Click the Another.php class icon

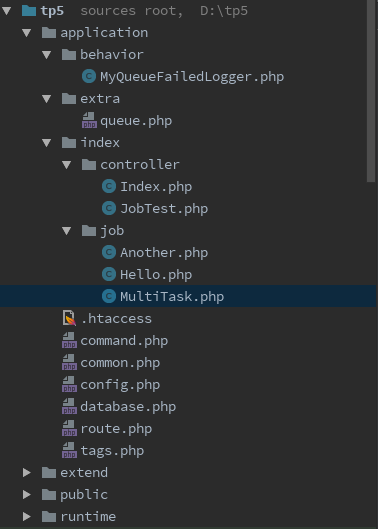click(x=109, y=252)
